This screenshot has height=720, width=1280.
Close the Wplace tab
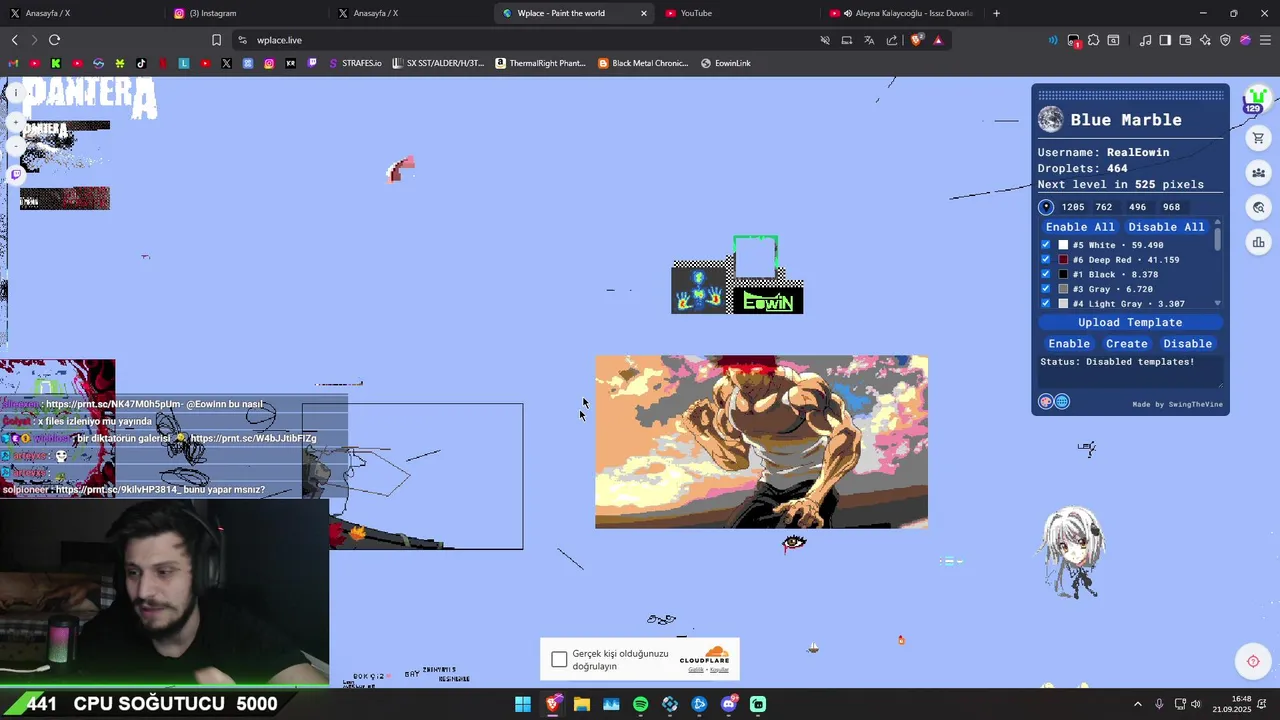coord(643,13)
